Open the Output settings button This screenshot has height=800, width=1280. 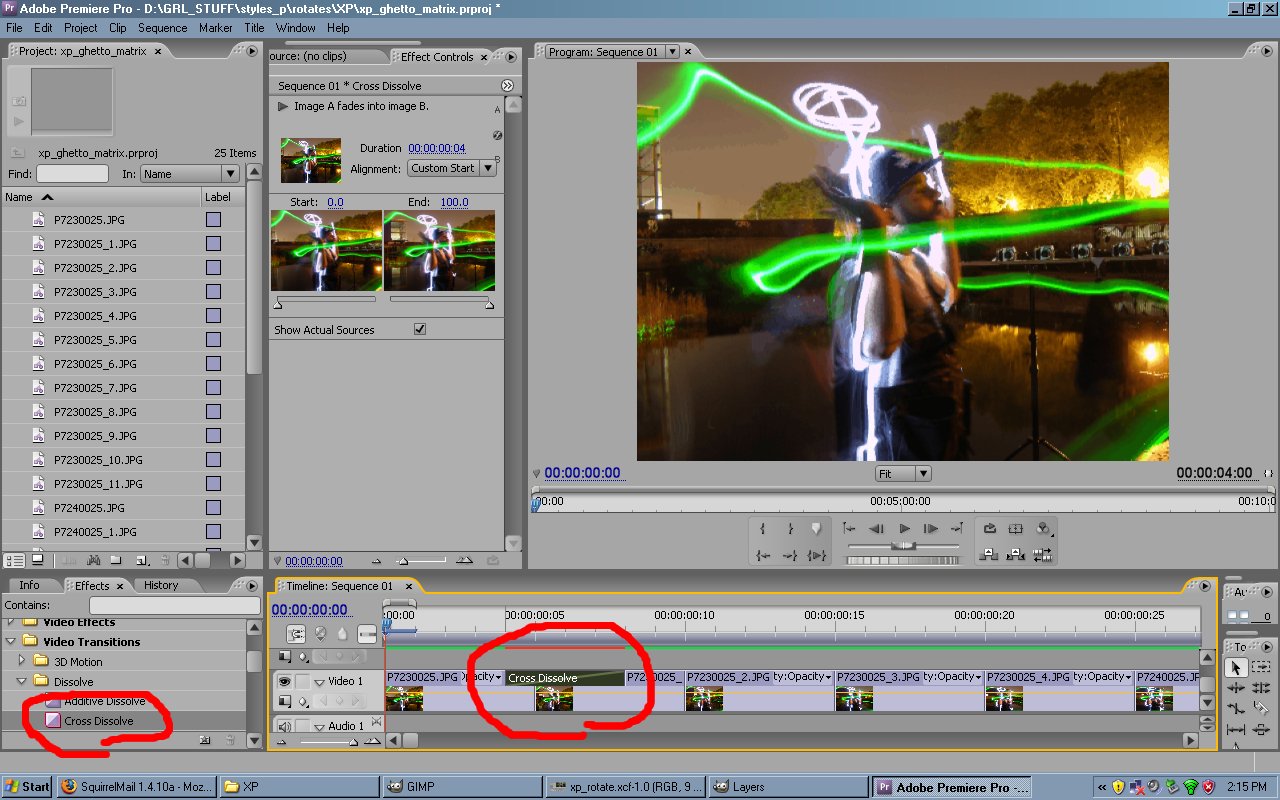pyautogui.click(x=1044, y=528)
